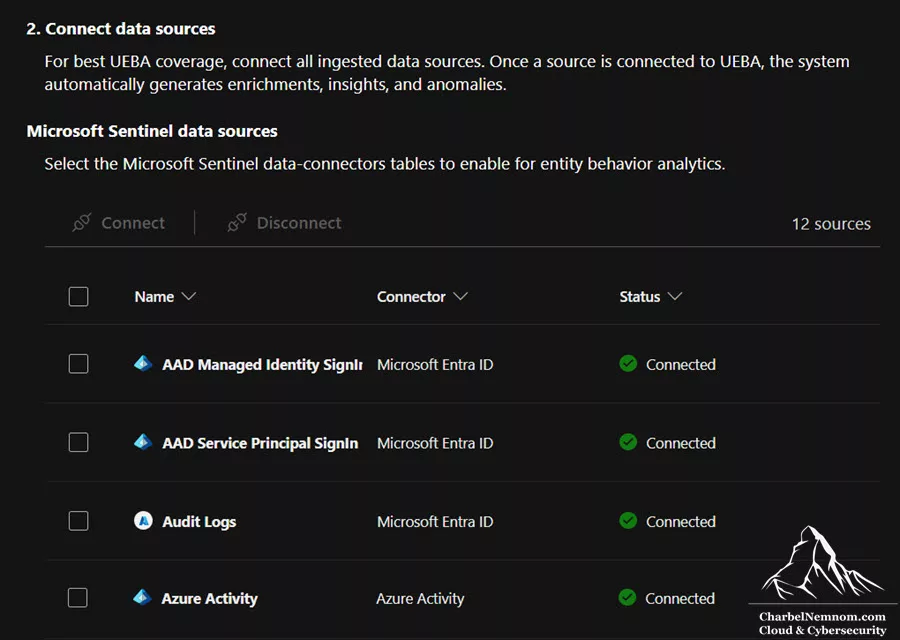Select the AAD Managed Identity SignIn name
This screenshot has height=640, width=900.
click(x=262, y=365)
